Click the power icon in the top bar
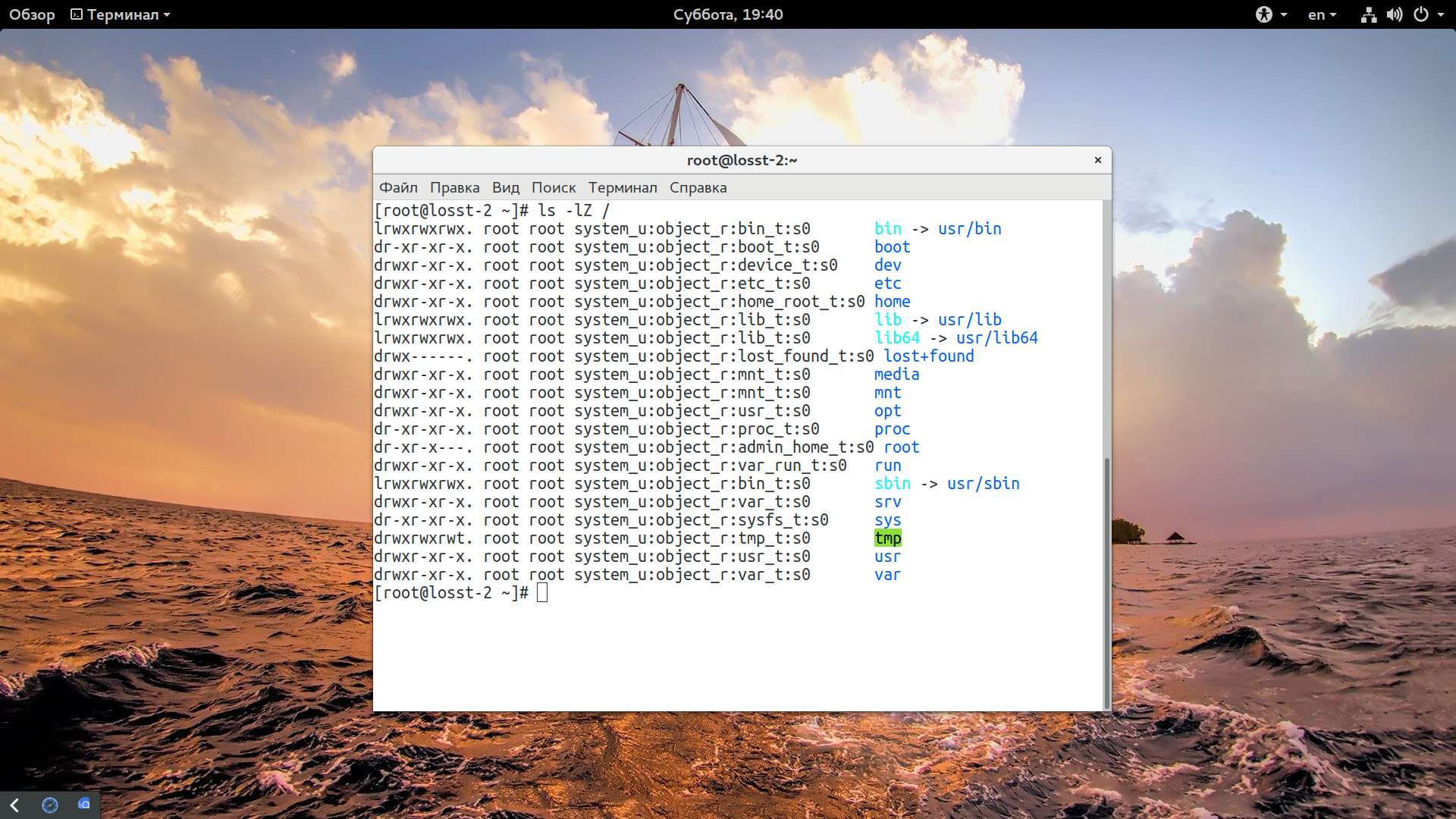The width and height of the screenshot is (1456, 819). coord(1421,14)
